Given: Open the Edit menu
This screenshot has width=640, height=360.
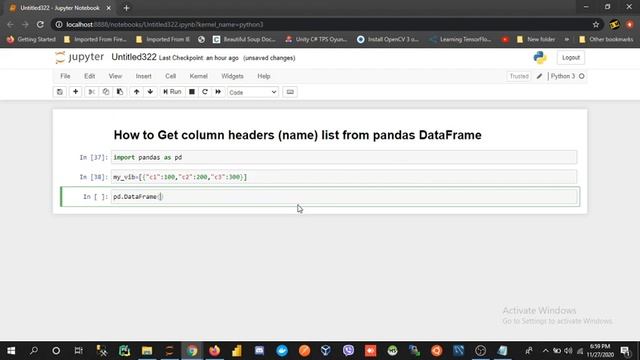Looking at the screenshot, I should point(89,76).
